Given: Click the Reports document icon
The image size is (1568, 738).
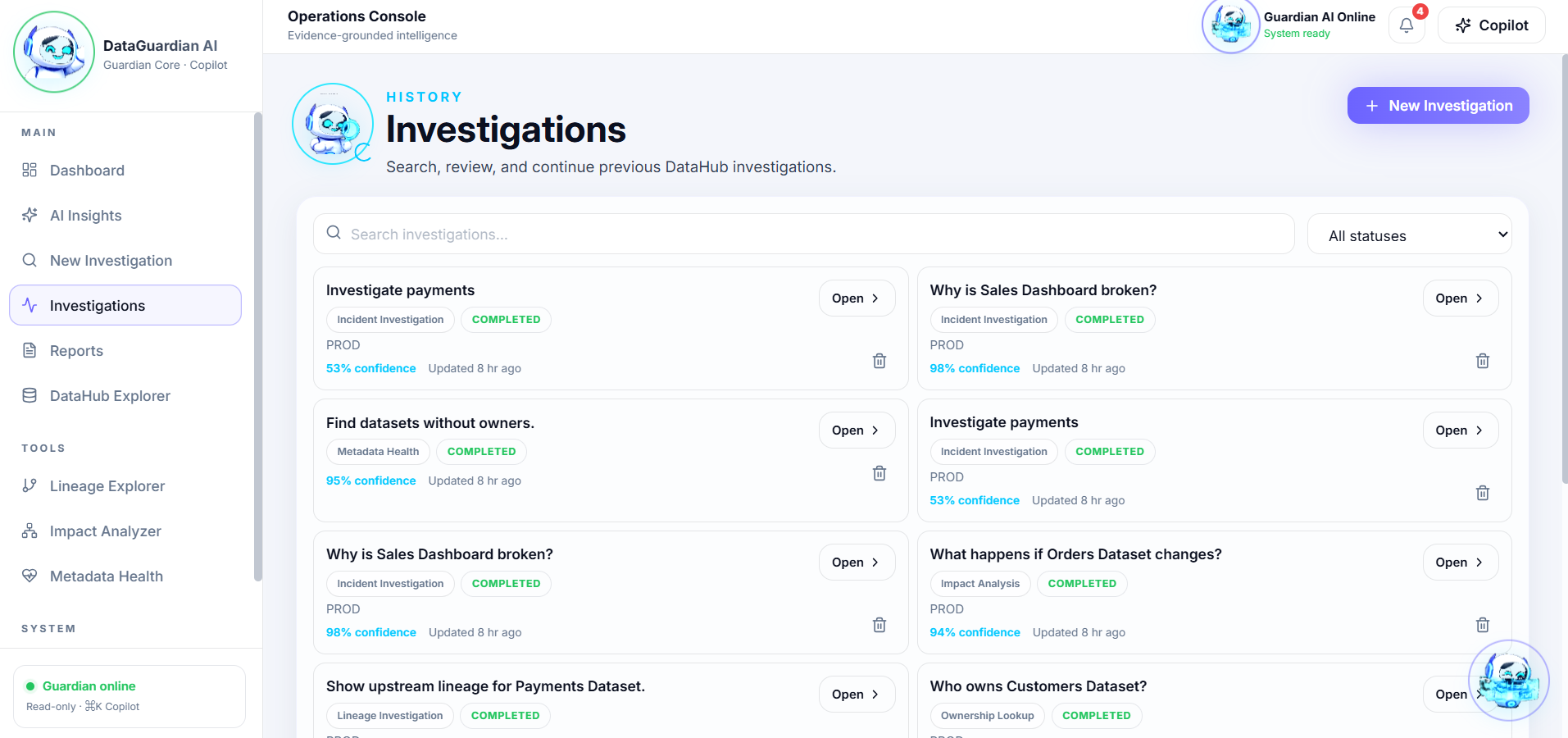Looking at the screenshot, I should point(30,350).
